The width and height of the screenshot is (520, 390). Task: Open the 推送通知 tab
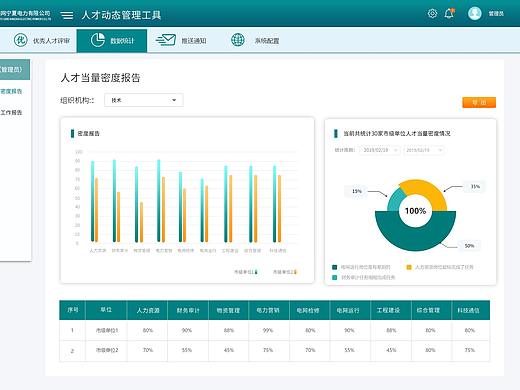pos(181,40)
